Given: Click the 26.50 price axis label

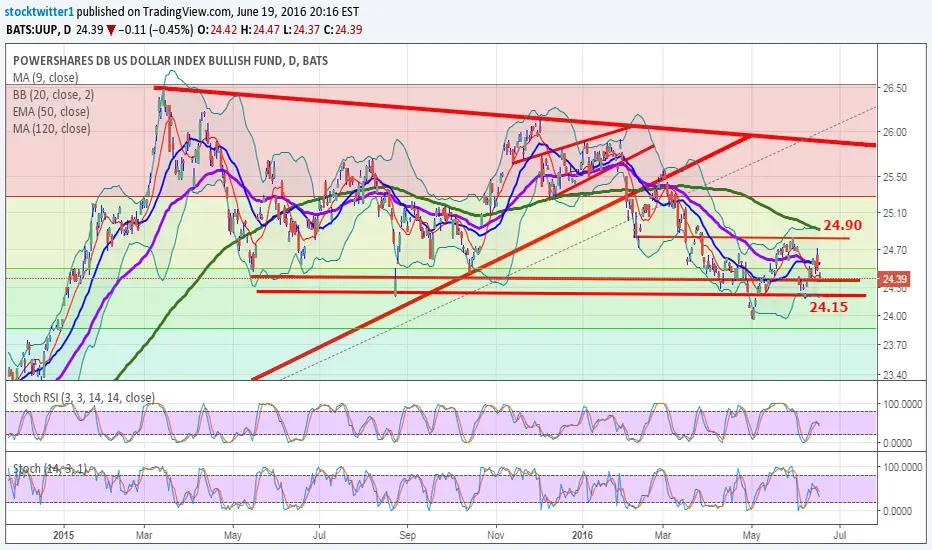Looking at the screenshot, I should 895,88.
